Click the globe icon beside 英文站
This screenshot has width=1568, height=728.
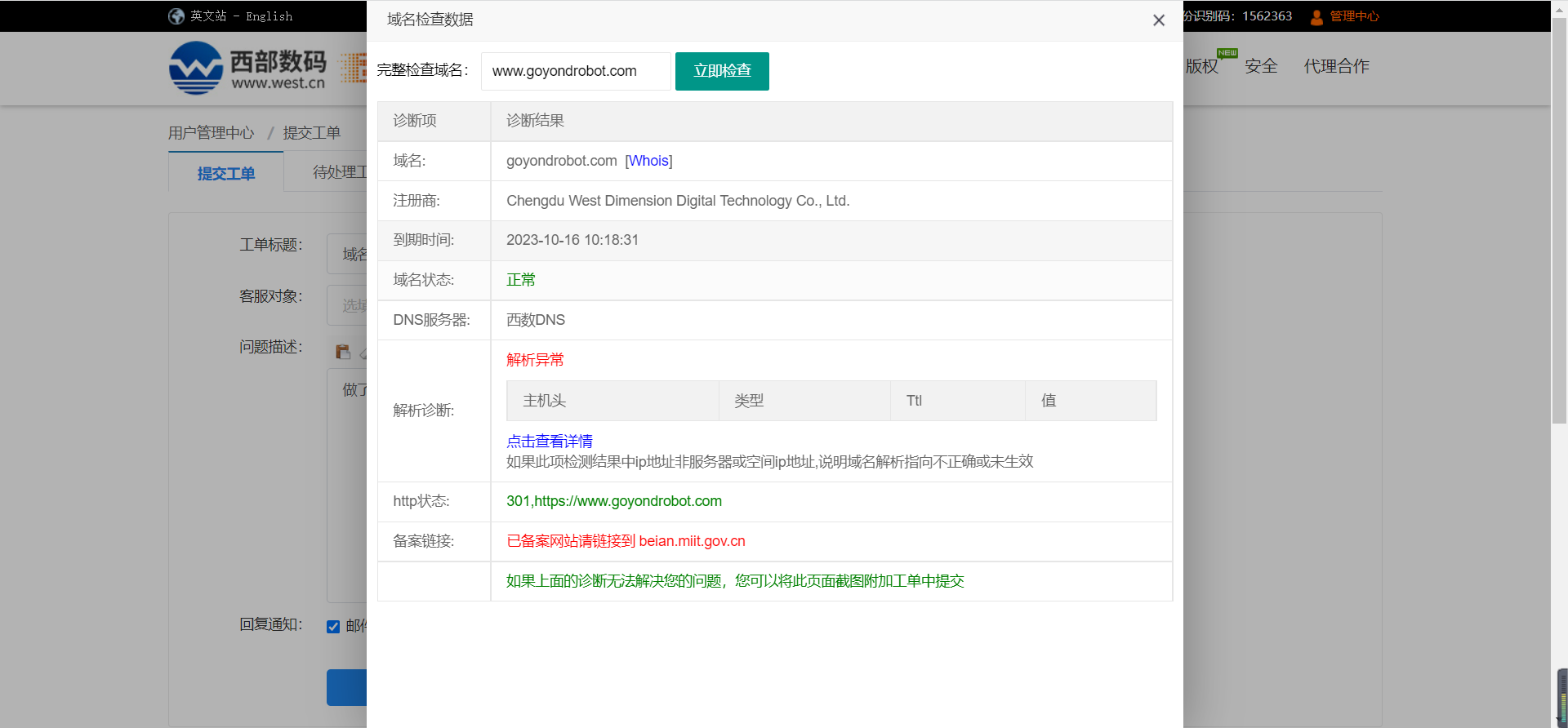176,16
